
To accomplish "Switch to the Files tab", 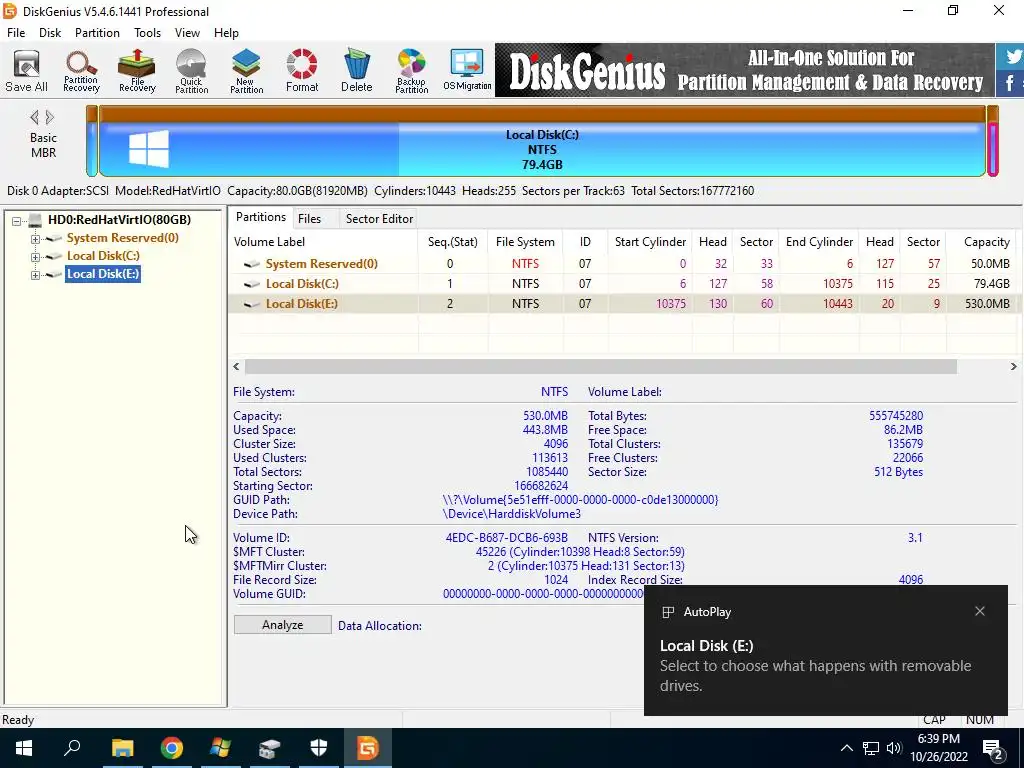I will point(310,219).
